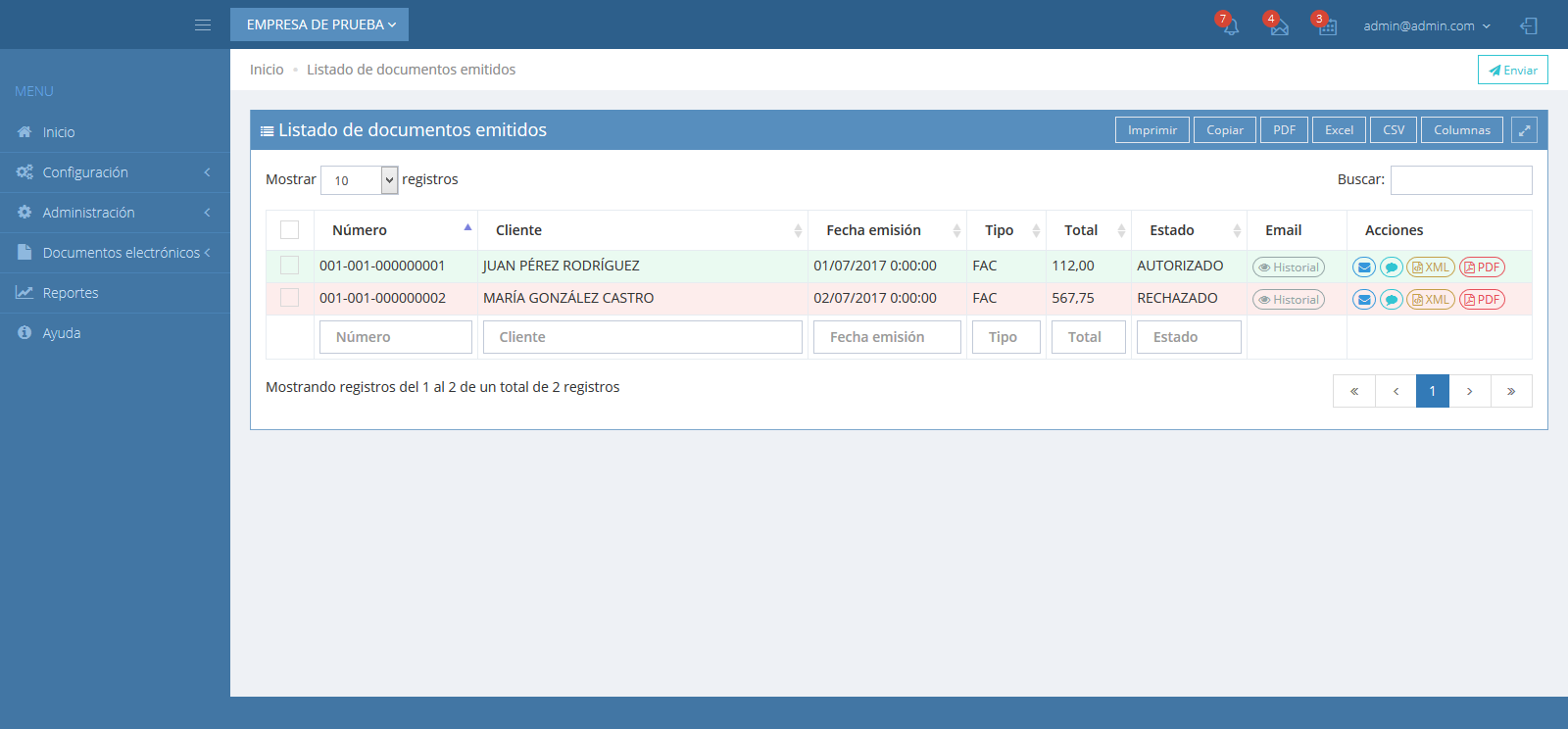View Historial for the RECHAZADO document
Image resolution: width=1568 pixels, height=729 pixels.
(x=1289, y=300)
